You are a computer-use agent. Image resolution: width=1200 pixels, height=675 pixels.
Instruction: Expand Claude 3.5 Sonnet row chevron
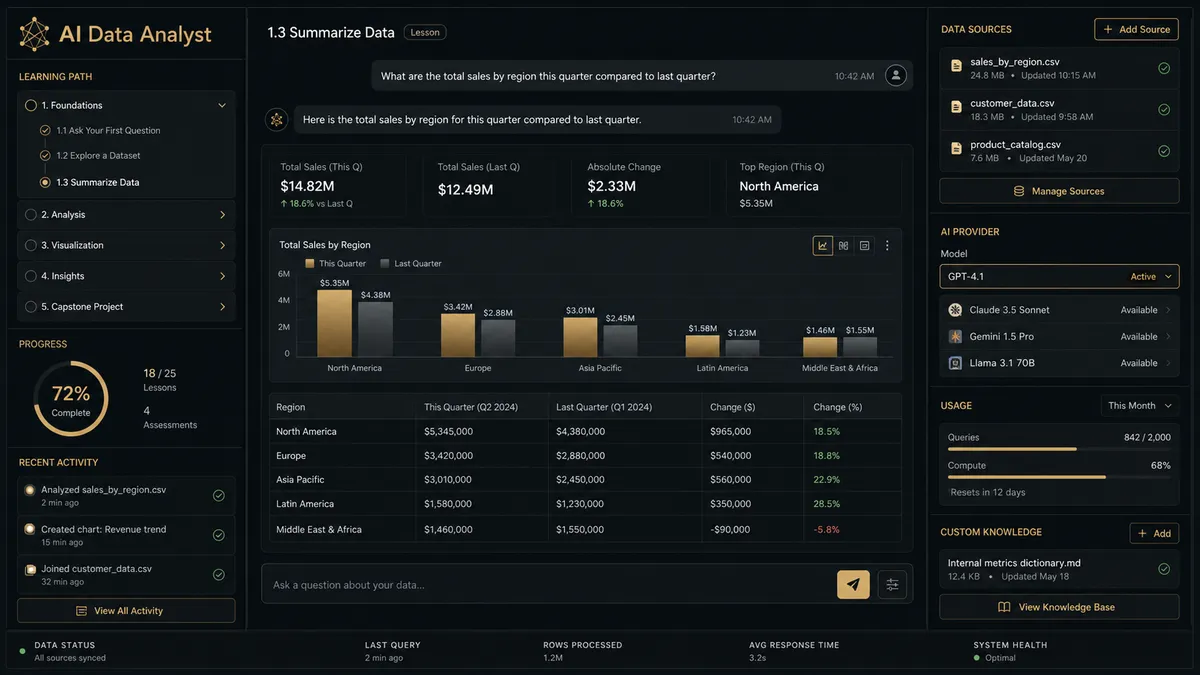point(1168,310)
